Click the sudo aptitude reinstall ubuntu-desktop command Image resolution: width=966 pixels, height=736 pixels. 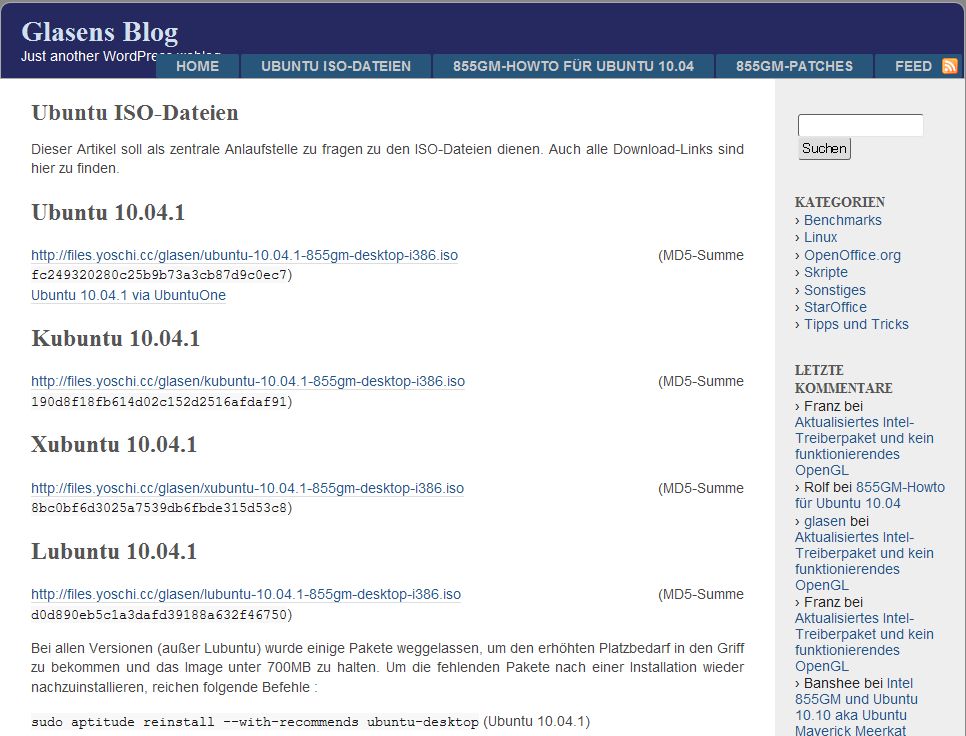[x=254, y=722]
